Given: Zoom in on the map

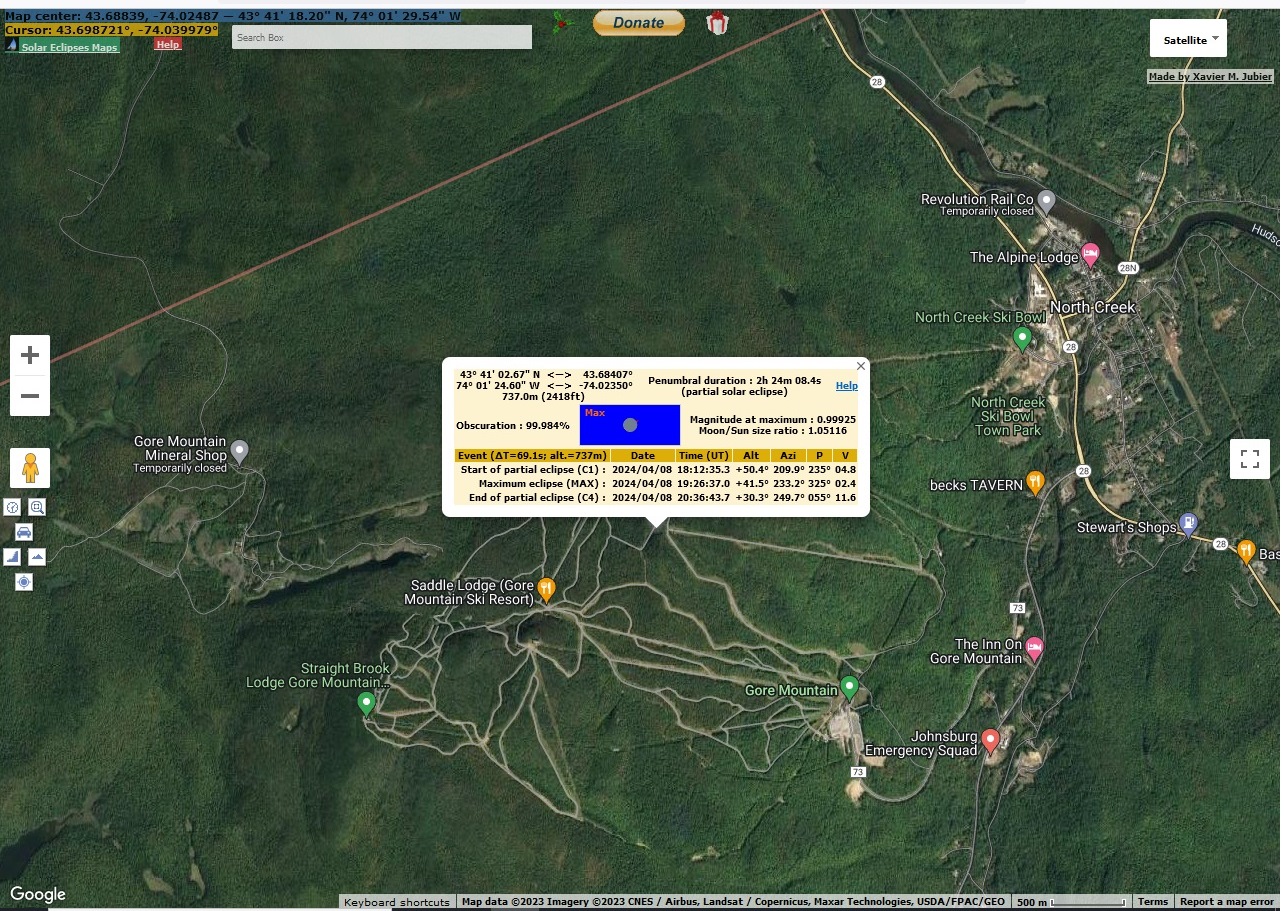Looking at the screenshot, I should point(30,355).
